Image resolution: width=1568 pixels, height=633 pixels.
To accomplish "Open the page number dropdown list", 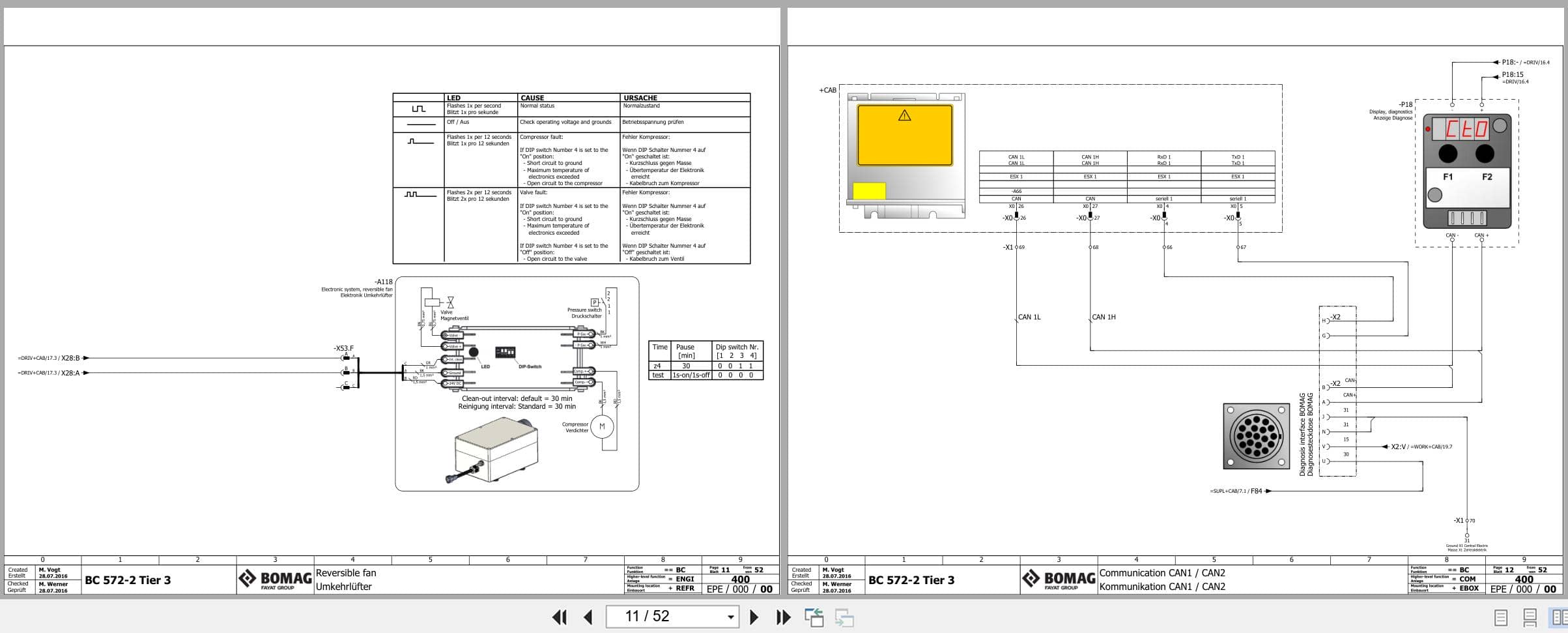I will (730, 616).
